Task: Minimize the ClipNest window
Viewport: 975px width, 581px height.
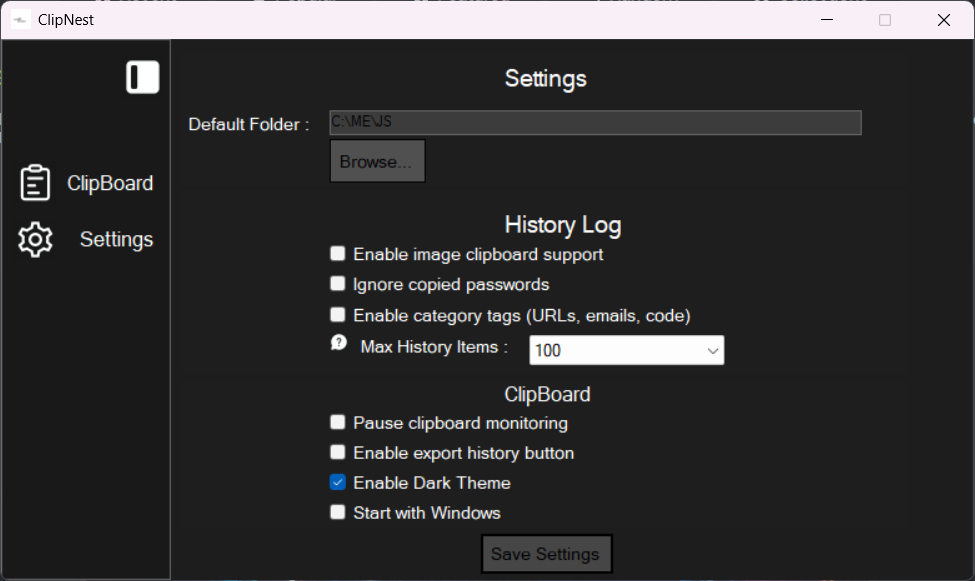Action: 826,19
